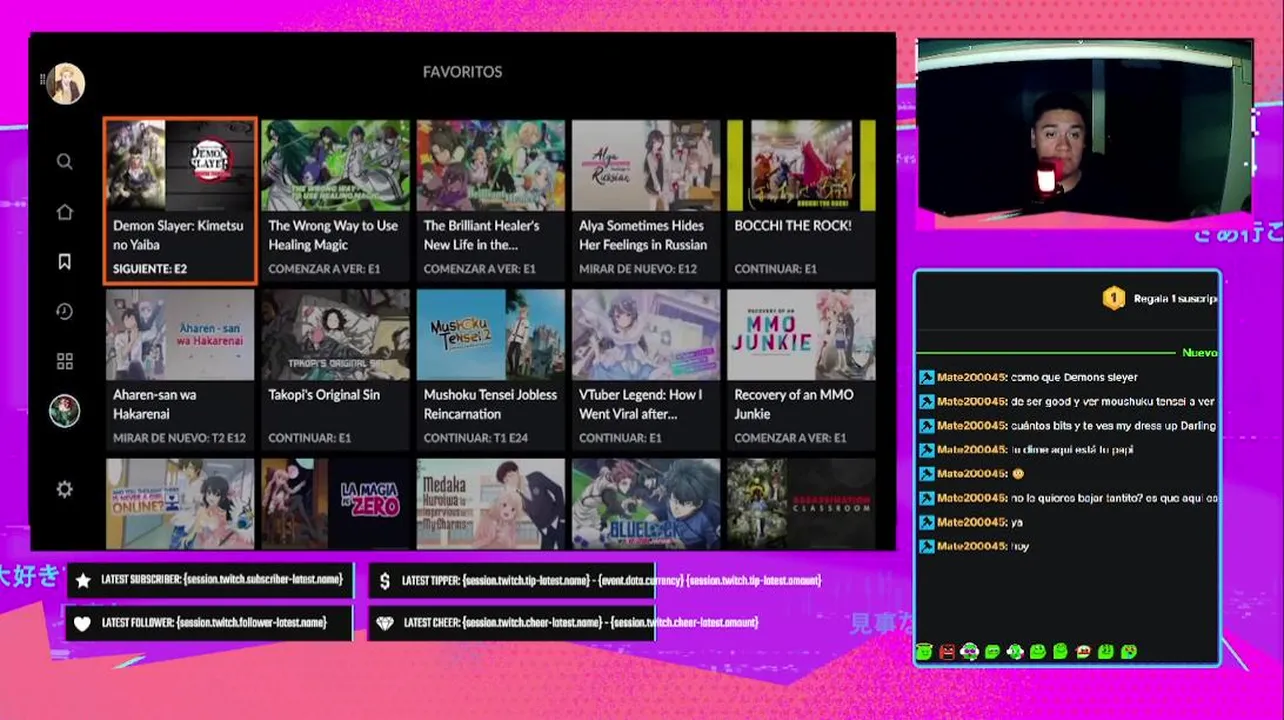Open VTuber Legend thumbnail
The width and height of the screenshot is (1284, 720).
pyautogui.click(x=646, y=335)
